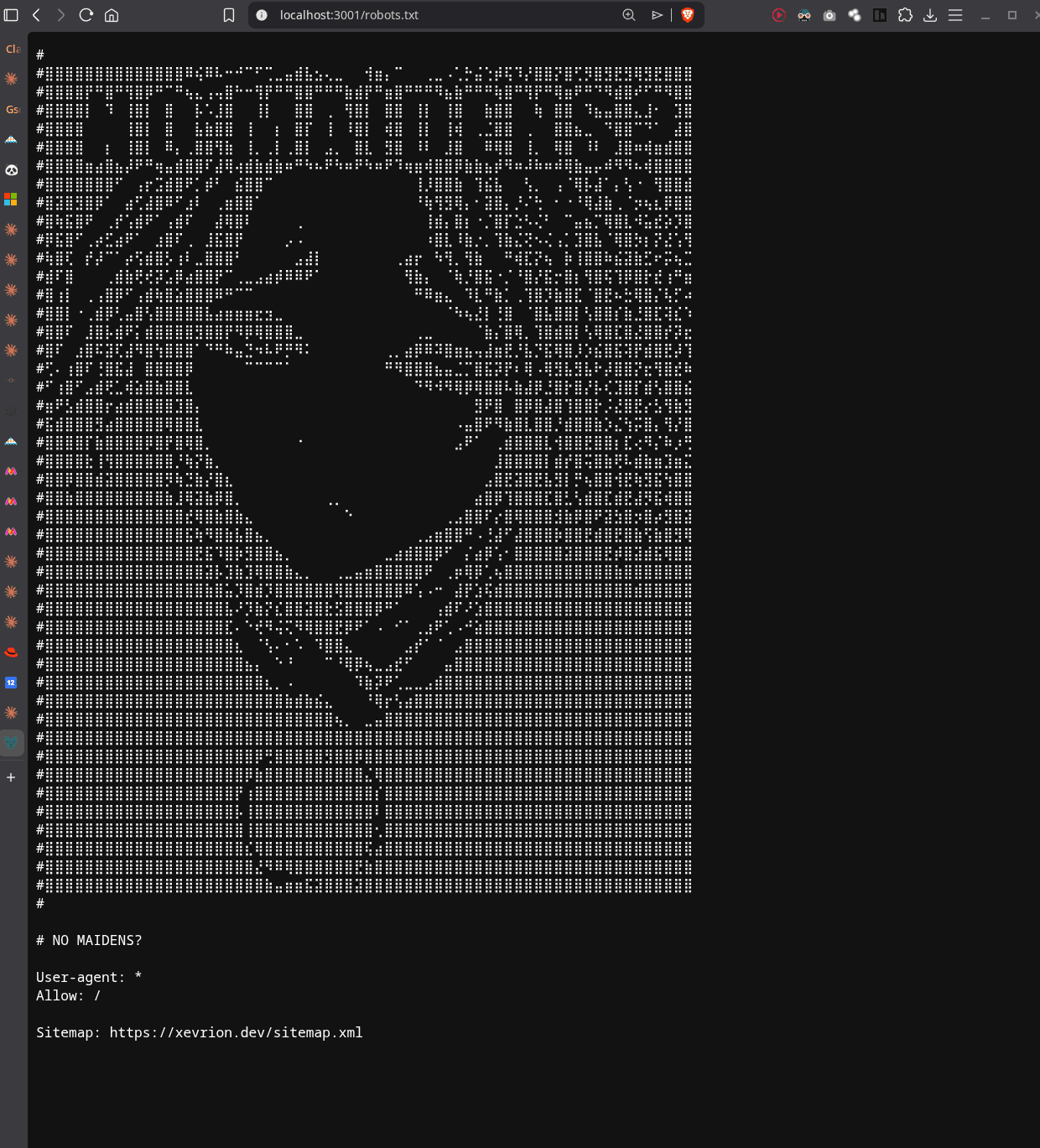The width and height of the screenshot is (1040, 1148).
Task: Click the camera extension icon
Action: pos(829,15)
